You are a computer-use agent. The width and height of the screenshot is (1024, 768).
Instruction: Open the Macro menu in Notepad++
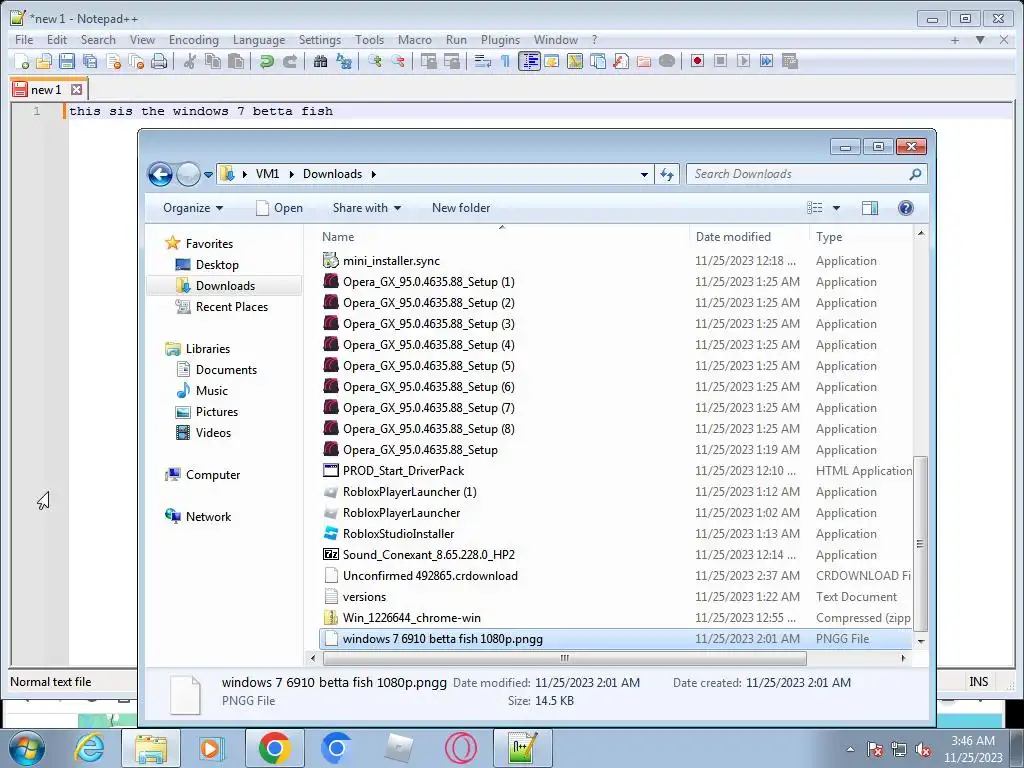415,40
